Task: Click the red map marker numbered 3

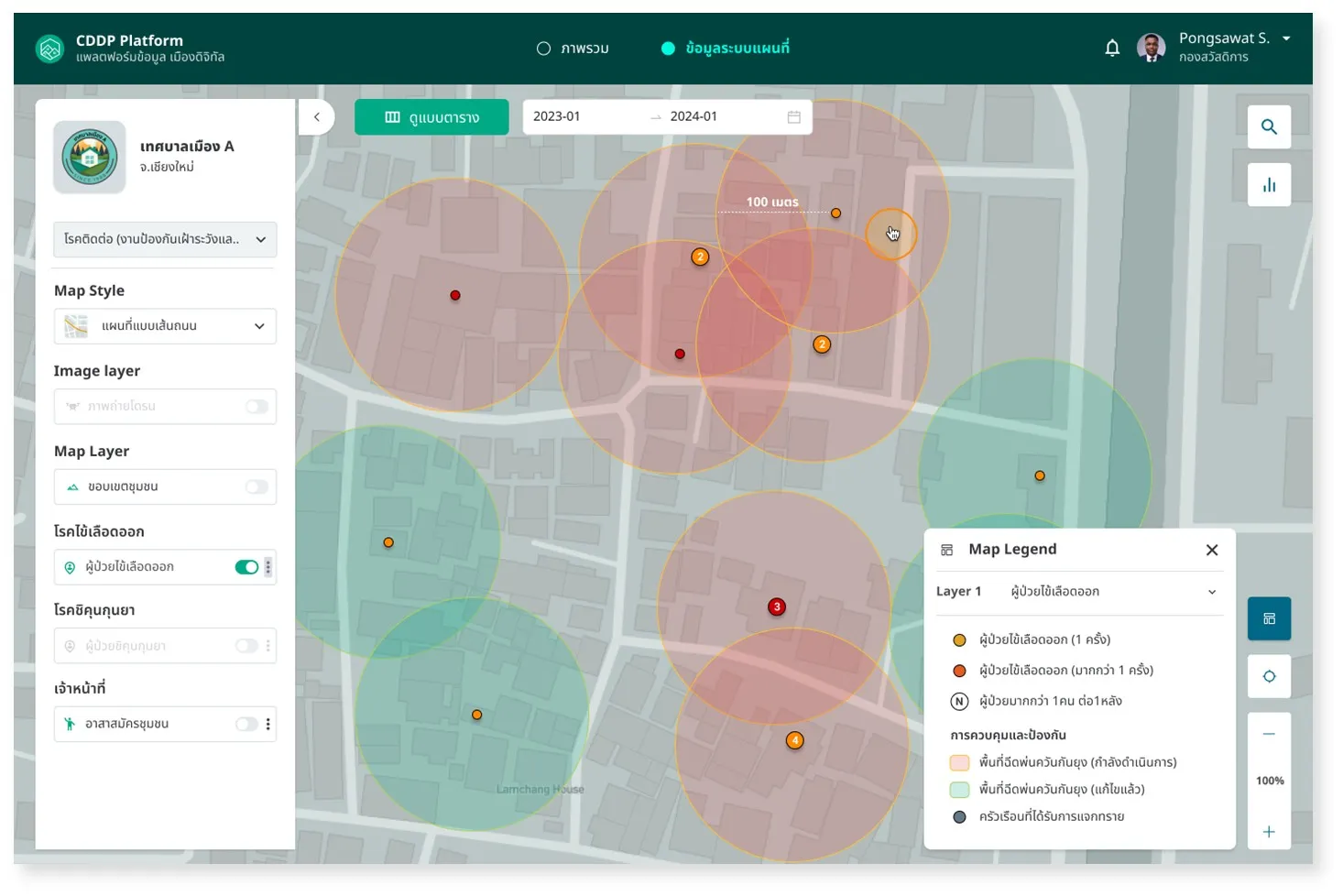Action: pyautogui.click(x=777, y=606)
